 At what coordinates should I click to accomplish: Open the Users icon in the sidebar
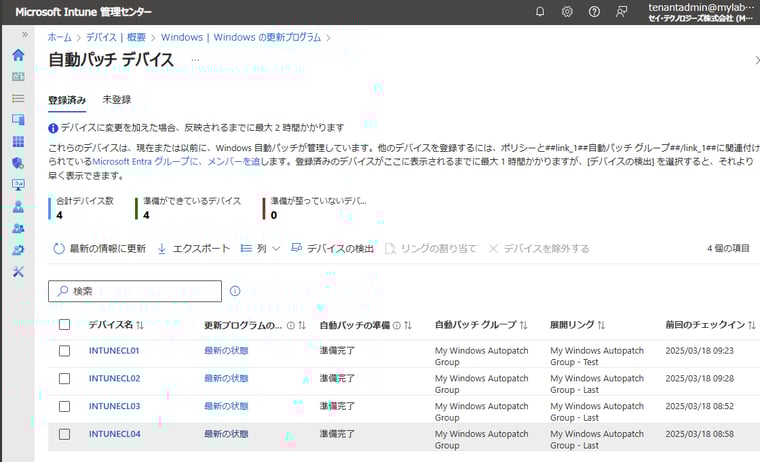point(18,207)
